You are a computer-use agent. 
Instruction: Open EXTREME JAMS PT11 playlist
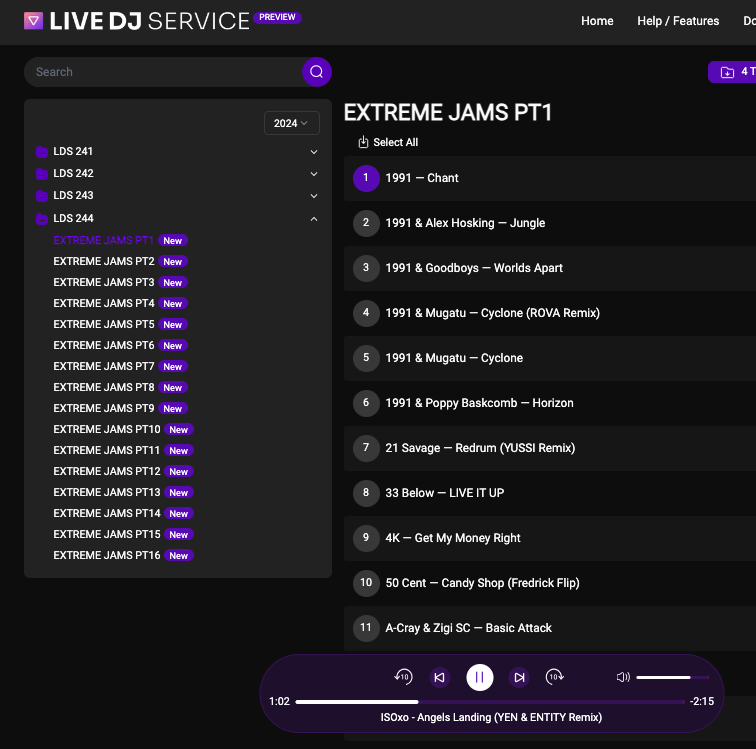pyautogui.click(x=107, y=450)
